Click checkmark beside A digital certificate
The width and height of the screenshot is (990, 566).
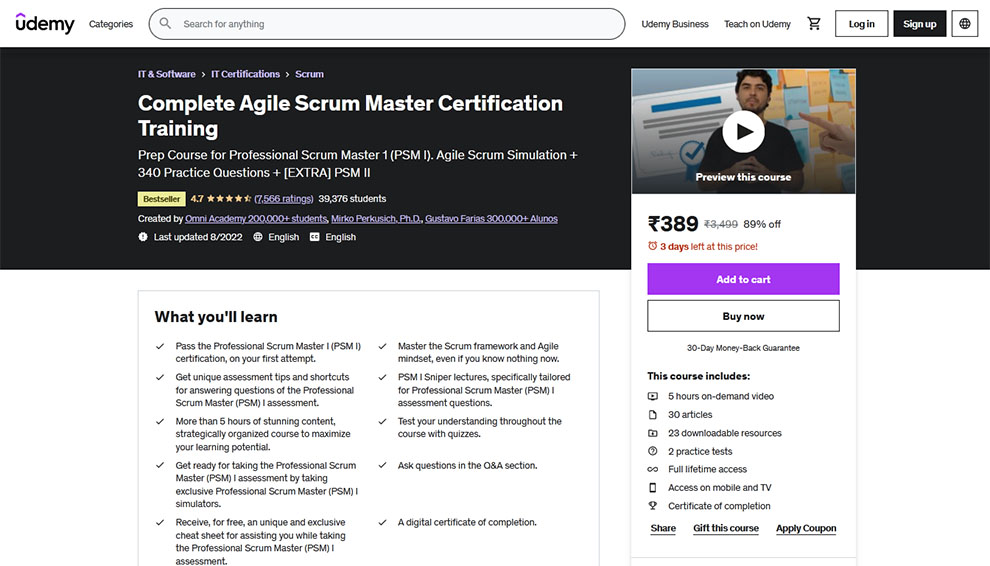coord(383,522)
